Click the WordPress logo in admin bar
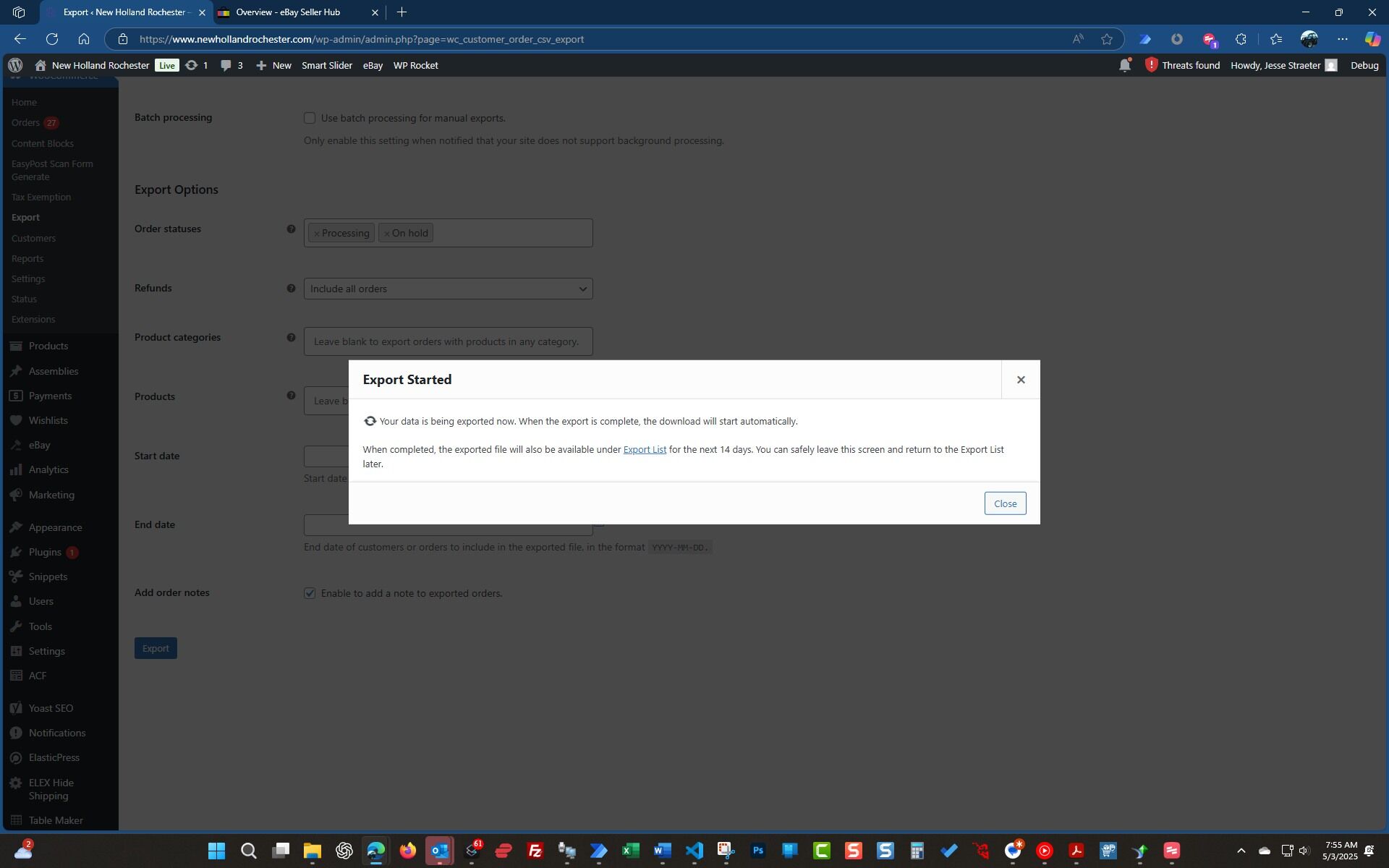The height and width of the screenshot is (868, 1389). pyautogui.click(x=15, y=65)
